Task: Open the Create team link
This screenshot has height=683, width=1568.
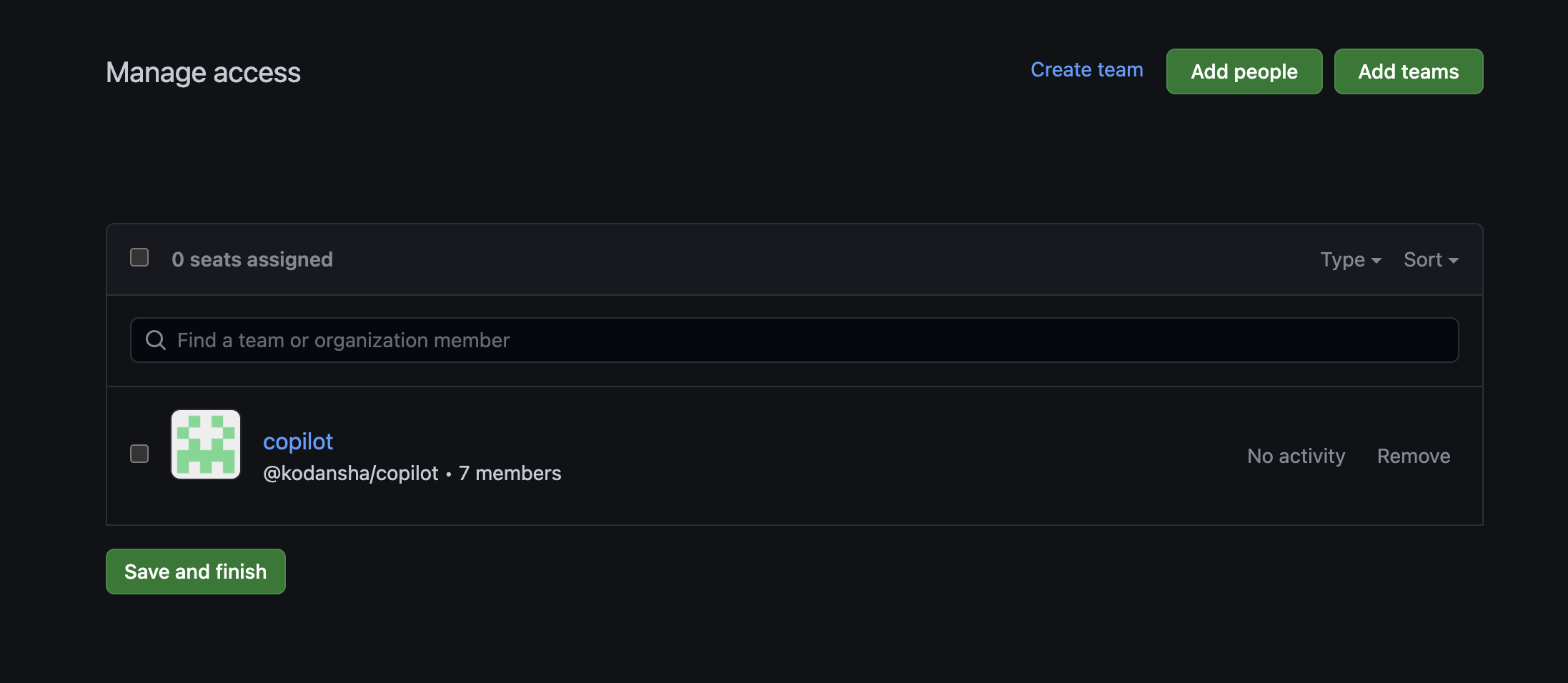Action: (x=1086, y=69)
